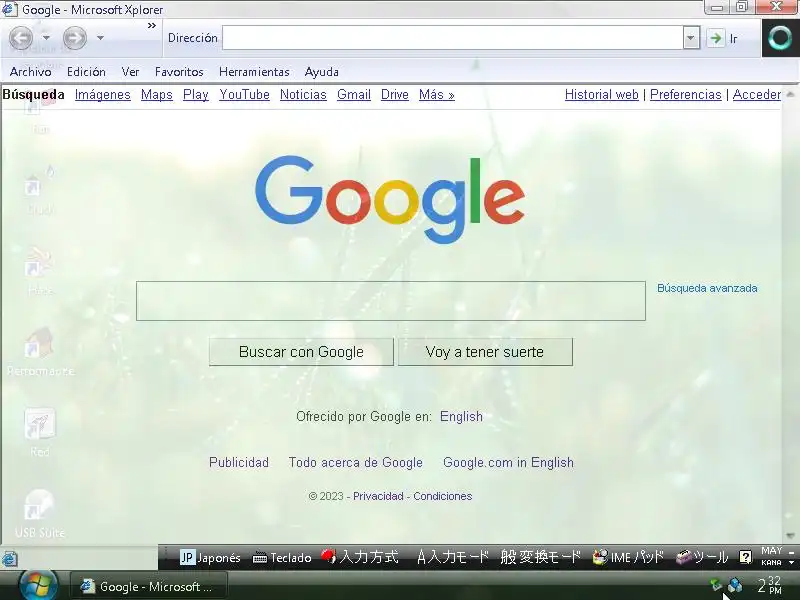Open Búsqueda avanzada link
This screenshot has width=800, height=600.
707,288
